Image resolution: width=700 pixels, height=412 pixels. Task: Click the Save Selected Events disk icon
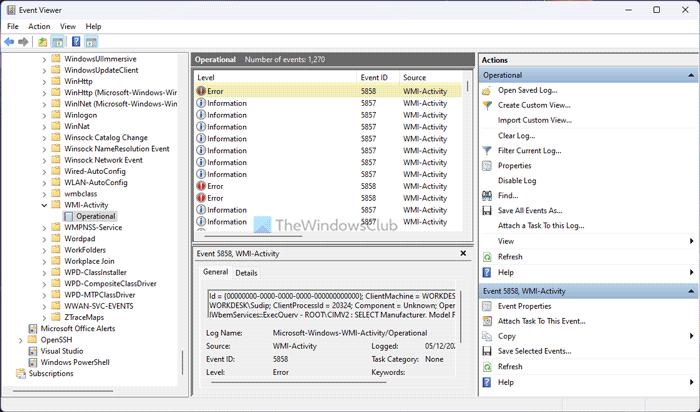pyautogui.click(x=487, y=351)
